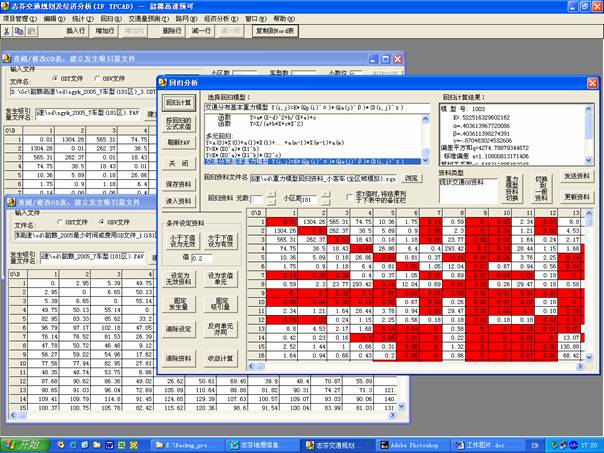Click right arrow of regression grid horizontal scrollbar
Viewport: 604px width, 453px height.
[580, 366]
